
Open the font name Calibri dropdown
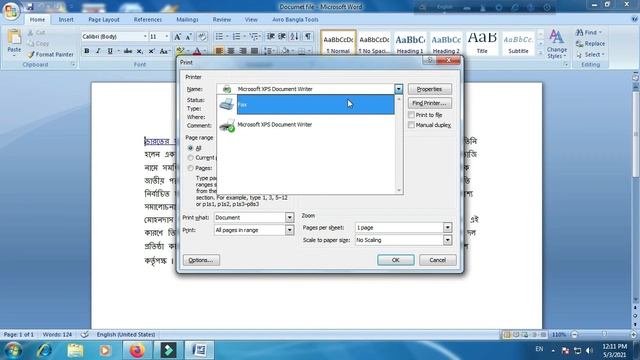(x=144, y=37)
